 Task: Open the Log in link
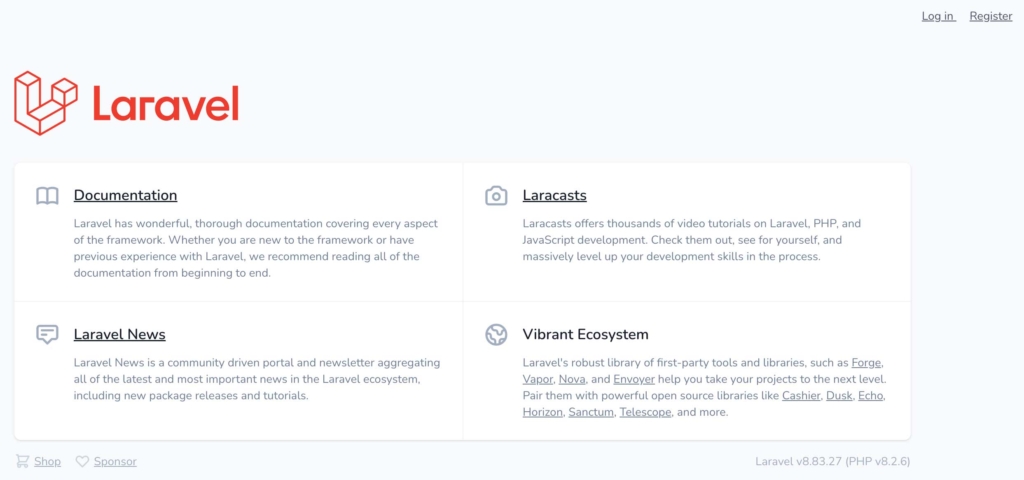click(938, 16)
